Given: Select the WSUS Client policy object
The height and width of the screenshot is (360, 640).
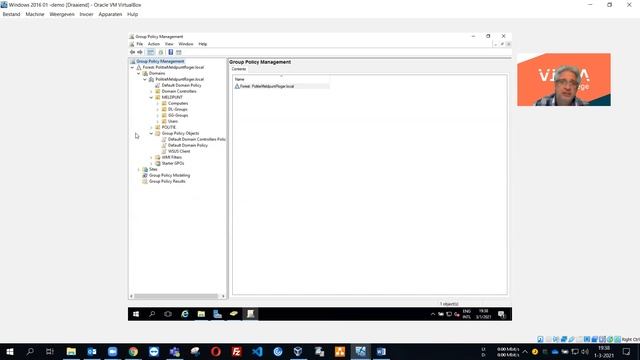Looking at the screenshot, I should point(179,151).
